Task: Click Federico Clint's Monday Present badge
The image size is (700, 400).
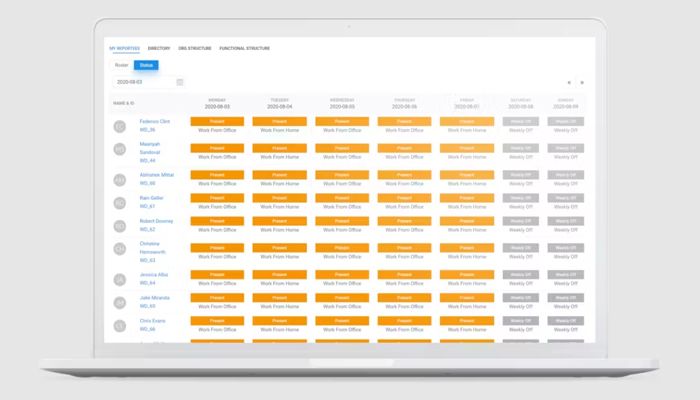Action: click(217, 121)
